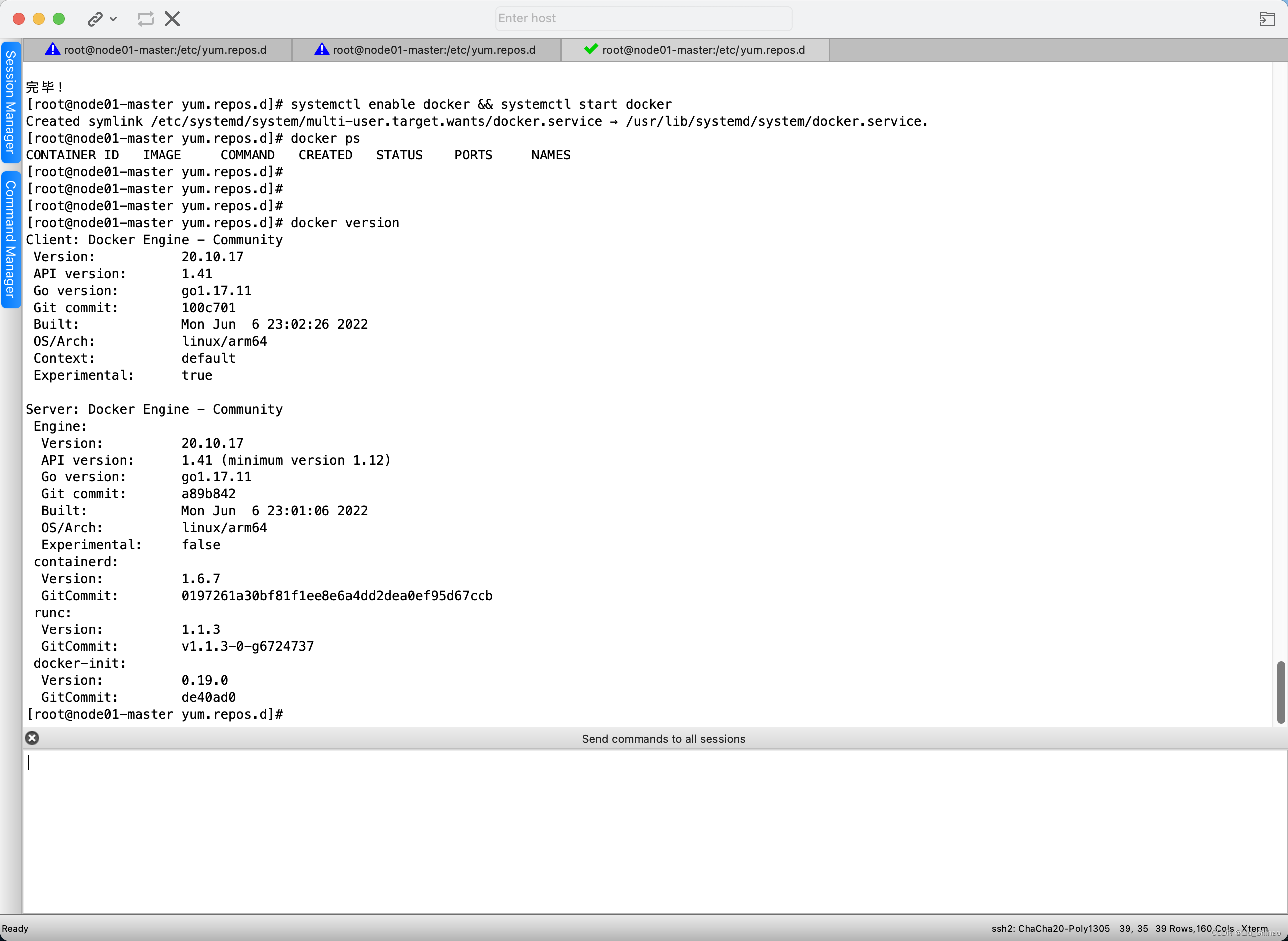Screen dimensions: 1288x941
Task: Focus the Enter host field
Action: click(x=643, y=18)
